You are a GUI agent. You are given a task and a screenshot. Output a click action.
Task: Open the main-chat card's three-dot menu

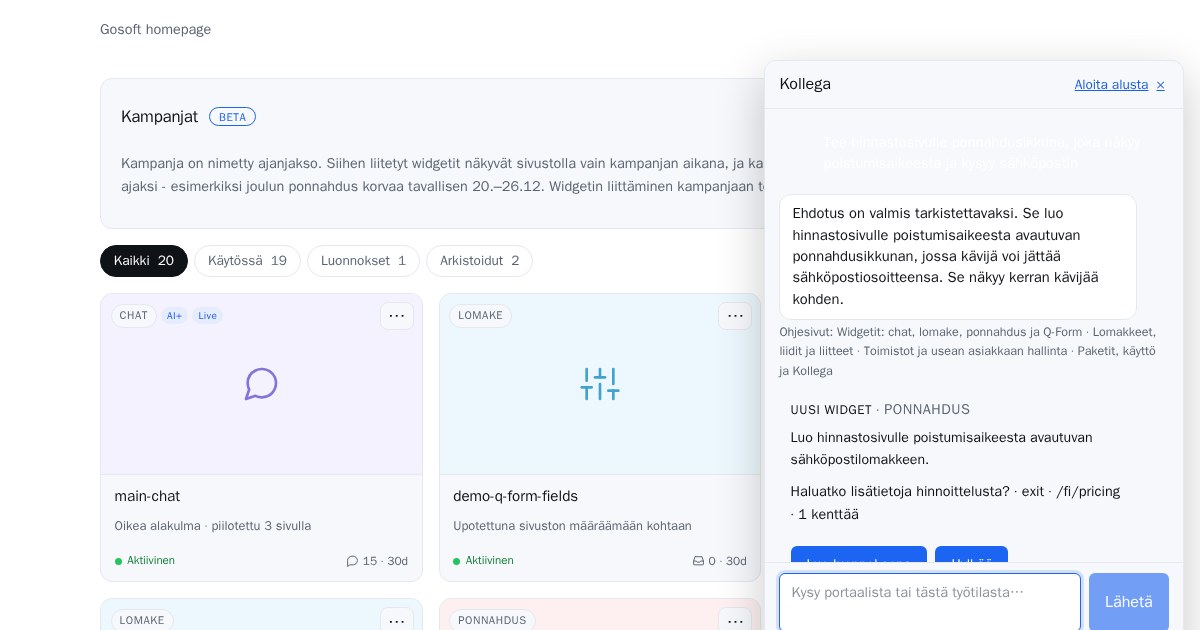(x=397, y=316)
